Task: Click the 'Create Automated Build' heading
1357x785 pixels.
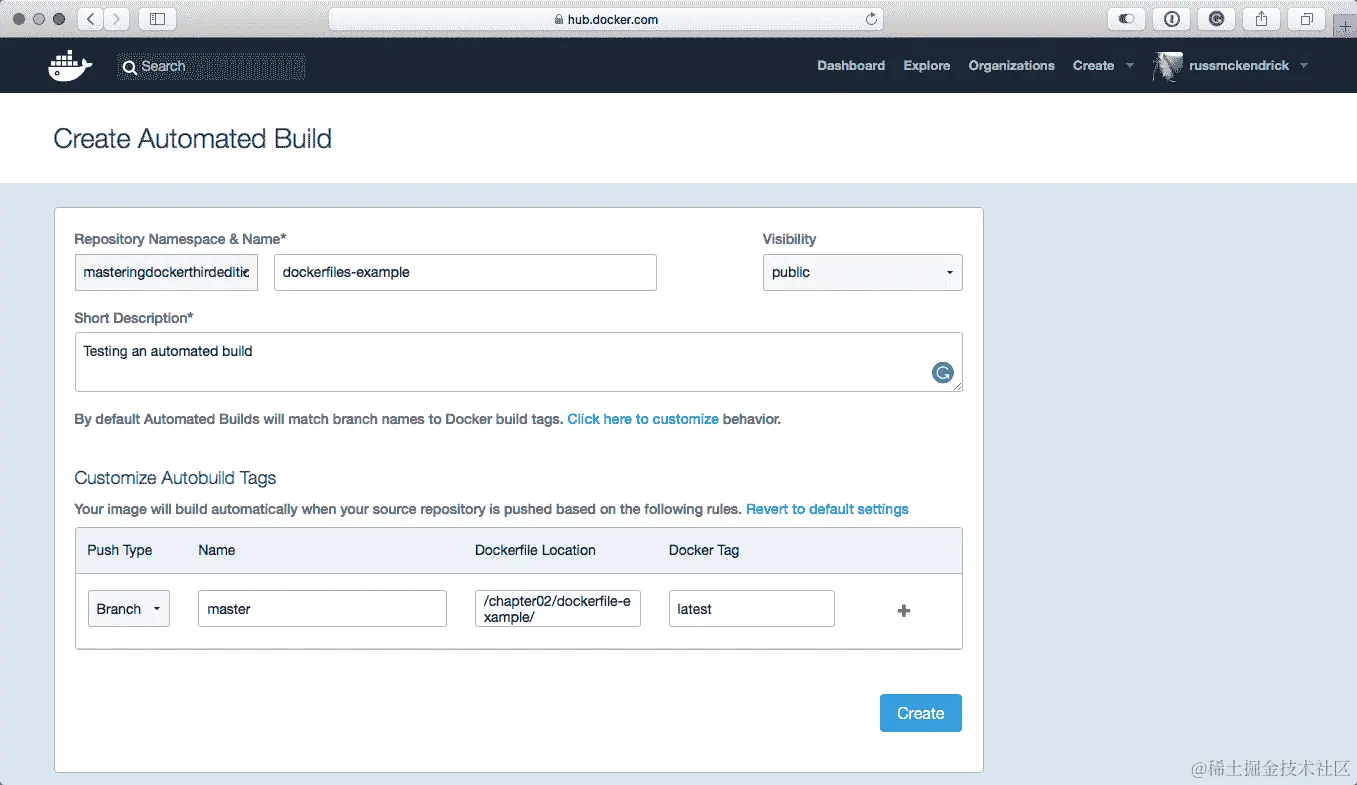Action: pyautogui.click(x=192, y=139)
